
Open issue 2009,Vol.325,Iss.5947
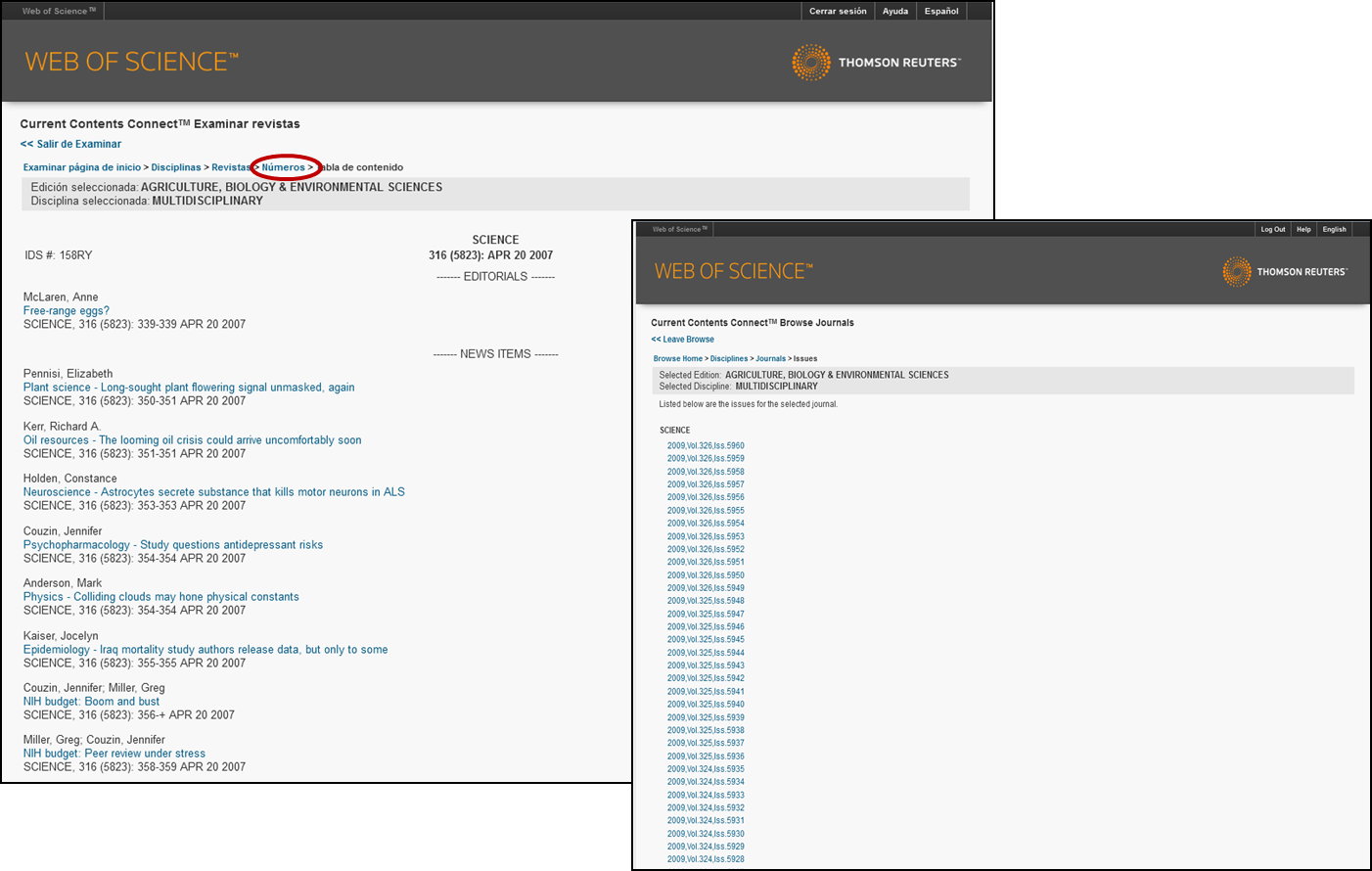pyautogui.click(x=706, y=615)
